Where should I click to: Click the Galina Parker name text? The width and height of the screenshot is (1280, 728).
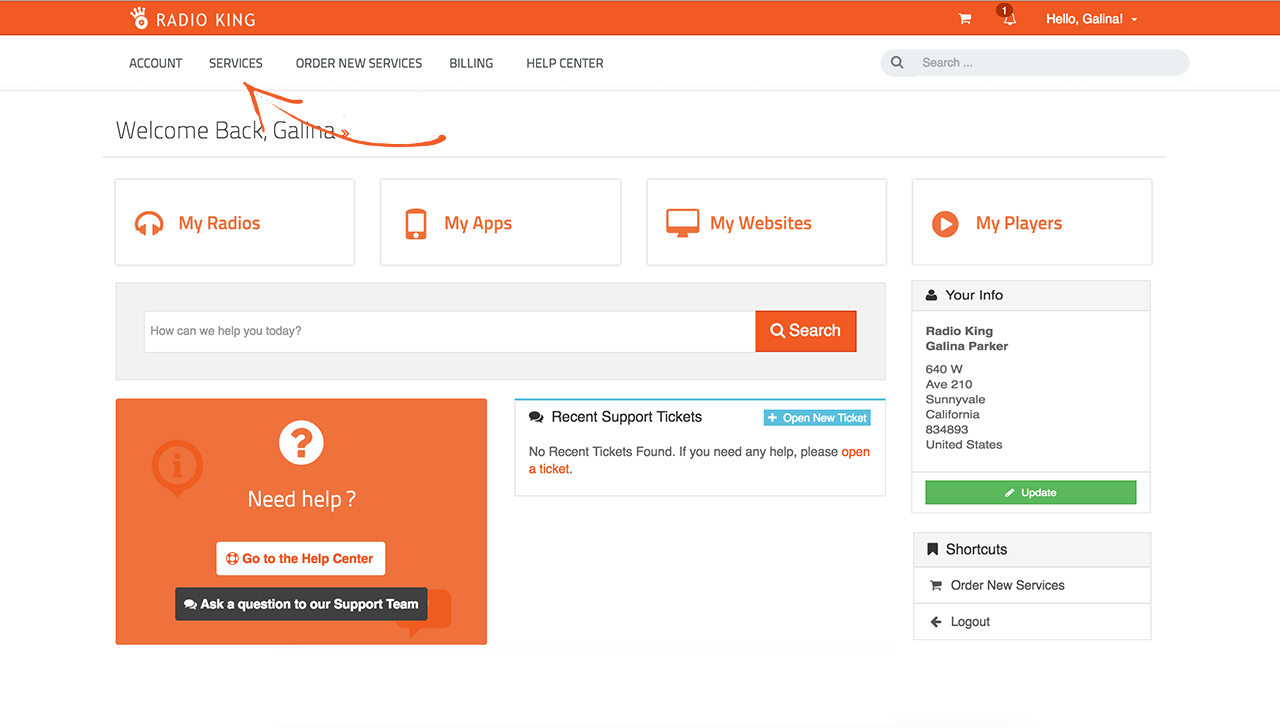(967, 346)
